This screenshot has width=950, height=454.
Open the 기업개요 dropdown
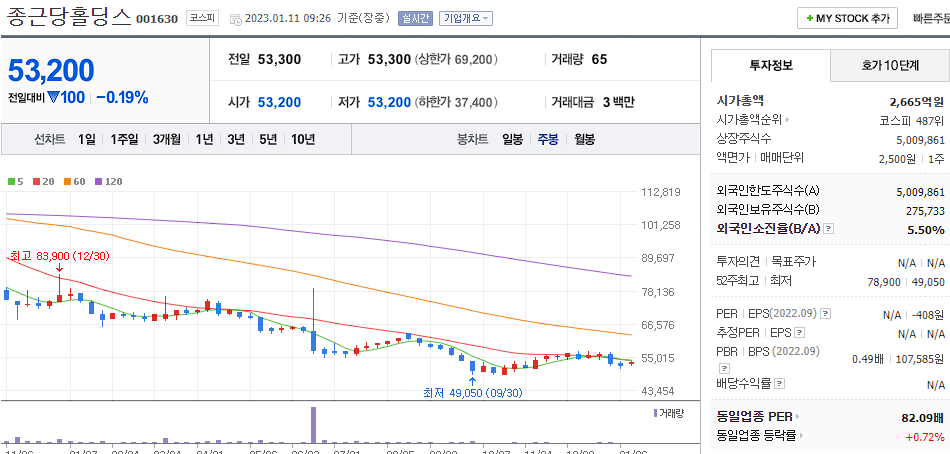466,18
